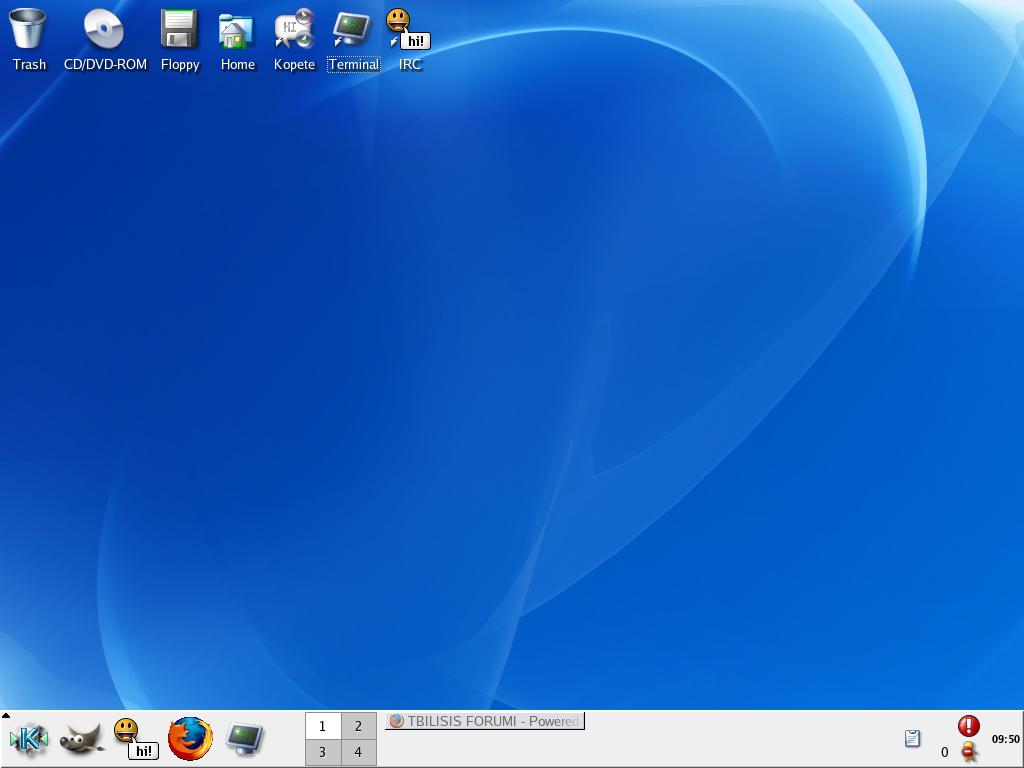Screen dimensions: 1024x768
Task: Restore the TBILISIS FORUMI taskbar window
Action: [x=485, y=721]
